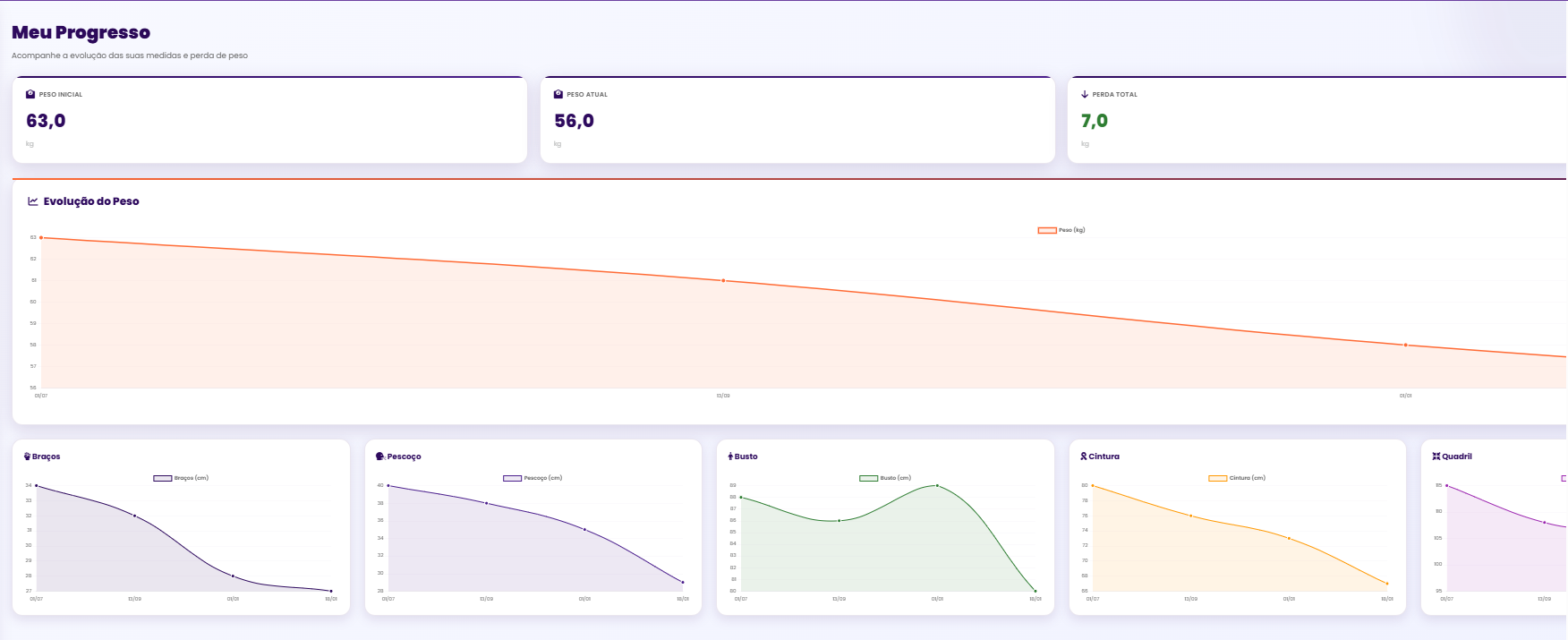Screen dimensions: 1568x640
Task: Click the scale icon beside Peso Inicial
Action: tap(30, 94)
